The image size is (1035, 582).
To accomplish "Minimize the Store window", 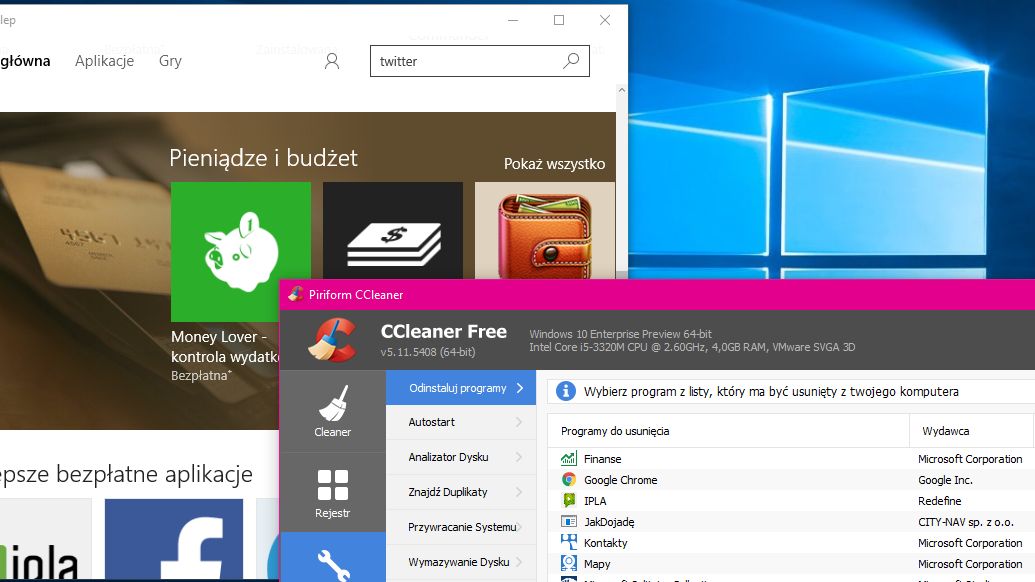I will click(513, 20).
